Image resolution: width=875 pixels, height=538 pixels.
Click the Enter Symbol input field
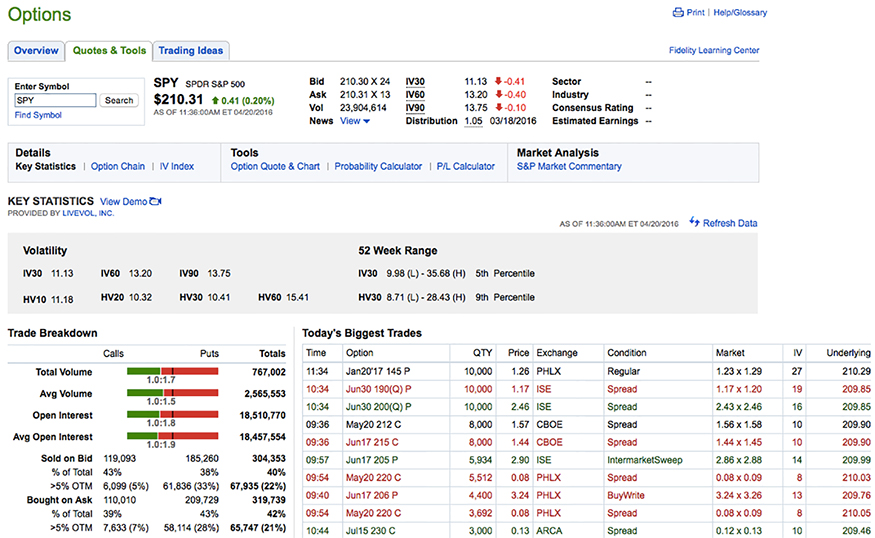pyautogui.click(x=55, y=100)
